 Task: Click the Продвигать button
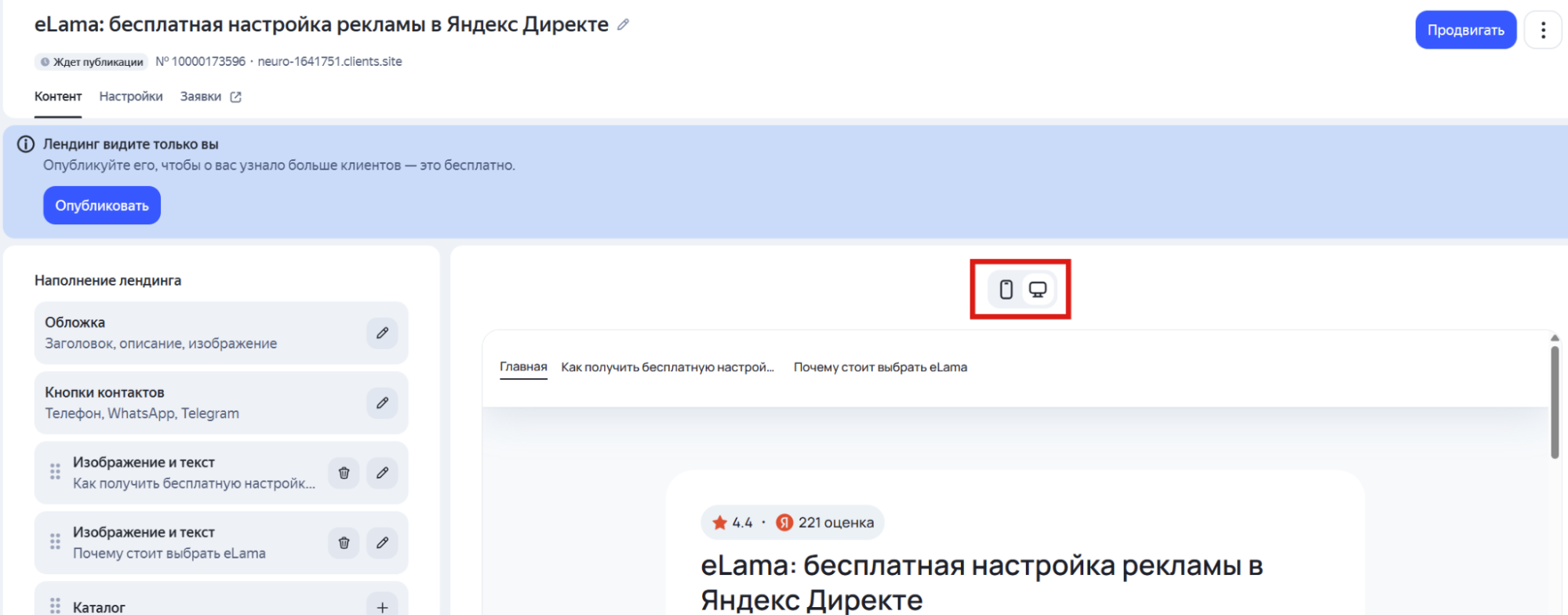1465,30
